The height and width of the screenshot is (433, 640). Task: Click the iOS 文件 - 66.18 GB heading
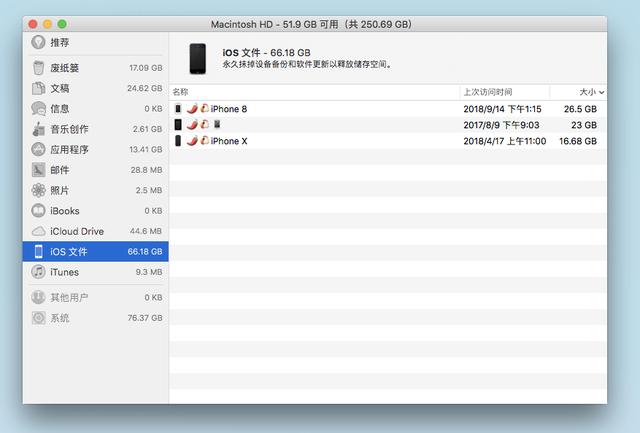[266, 53]
